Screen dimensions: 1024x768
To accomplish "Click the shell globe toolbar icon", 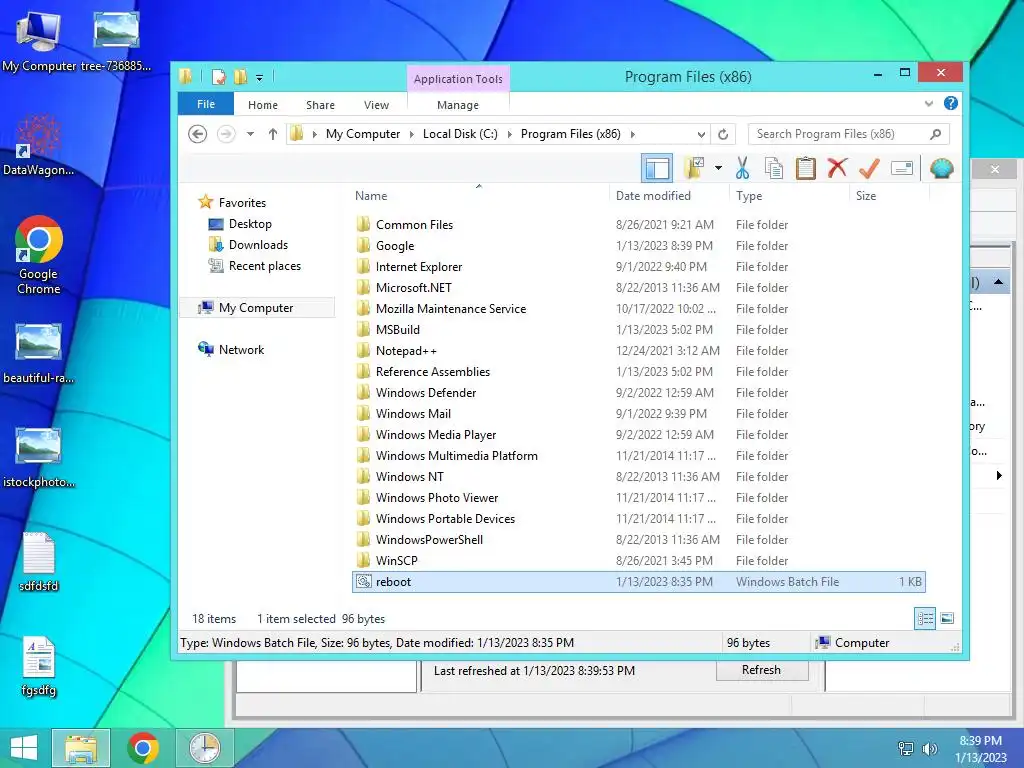I will [x=941, y=168].
